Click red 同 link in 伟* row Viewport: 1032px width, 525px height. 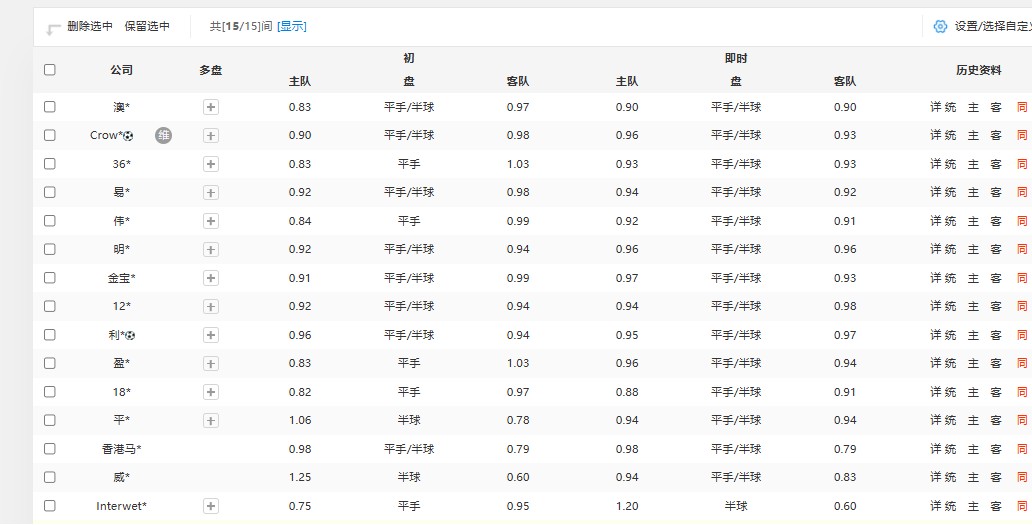click(1021, 221)
